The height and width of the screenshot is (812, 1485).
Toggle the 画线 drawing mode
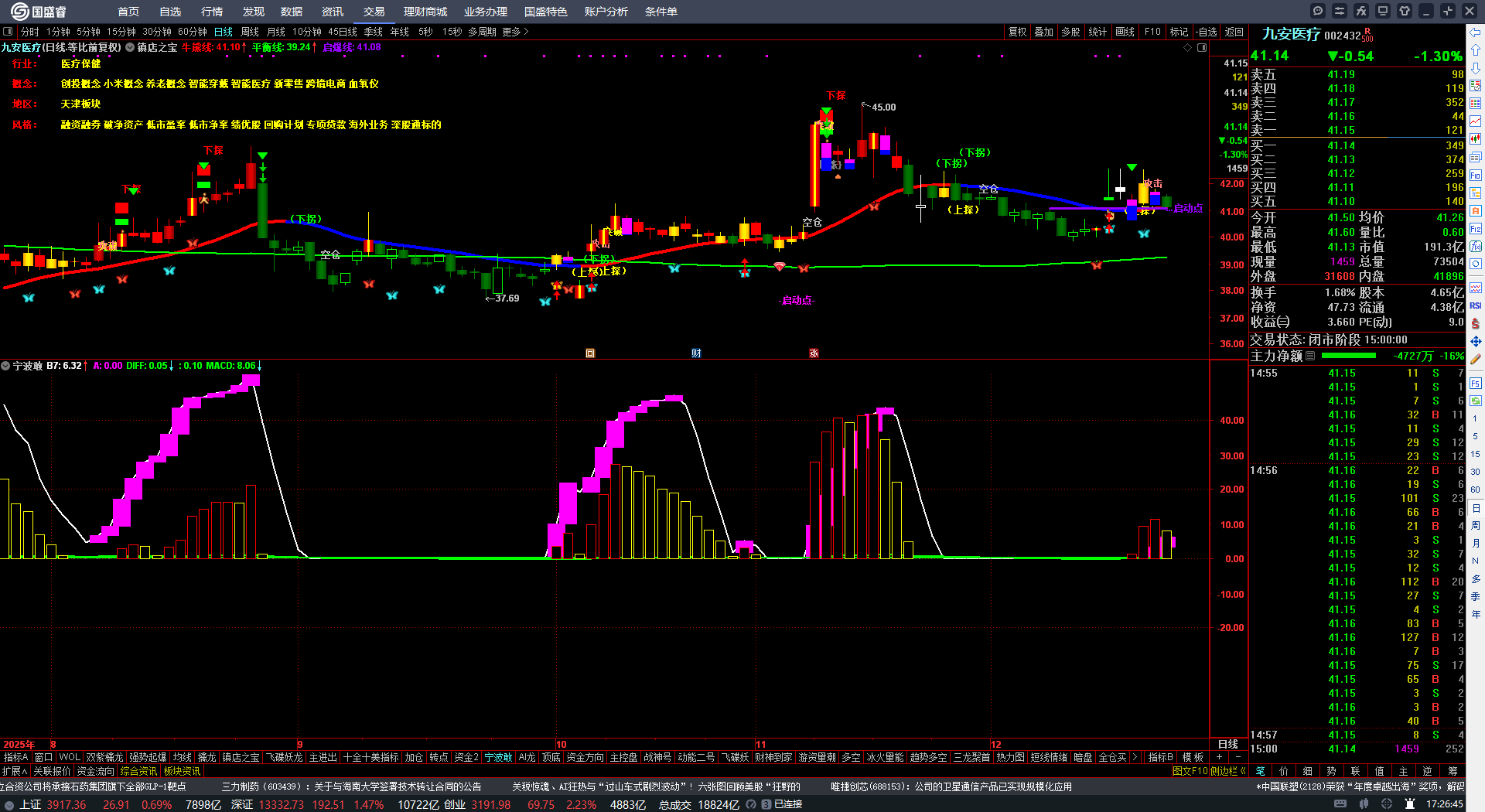(x=1125, y=32)
